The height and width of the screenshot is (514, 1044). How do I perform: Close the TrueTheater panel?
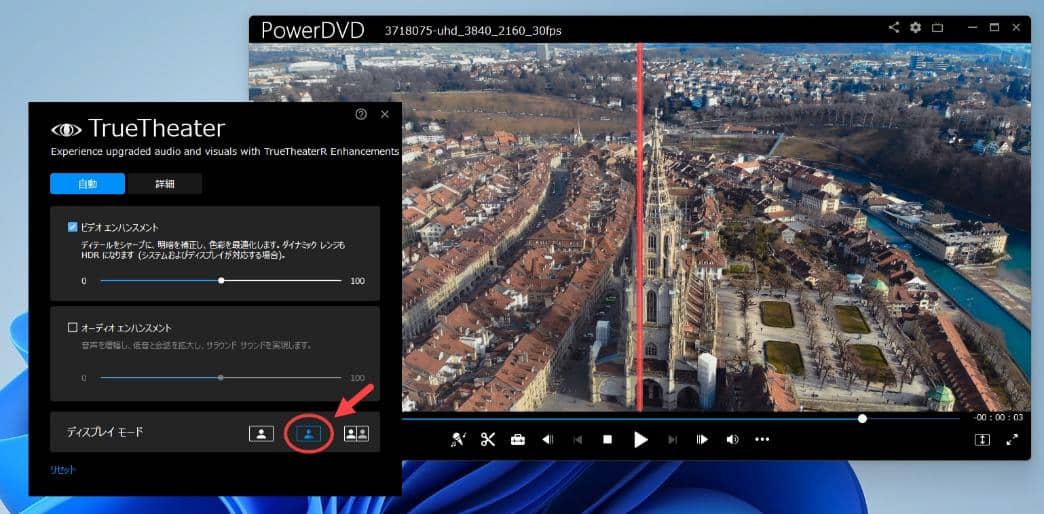385,114
